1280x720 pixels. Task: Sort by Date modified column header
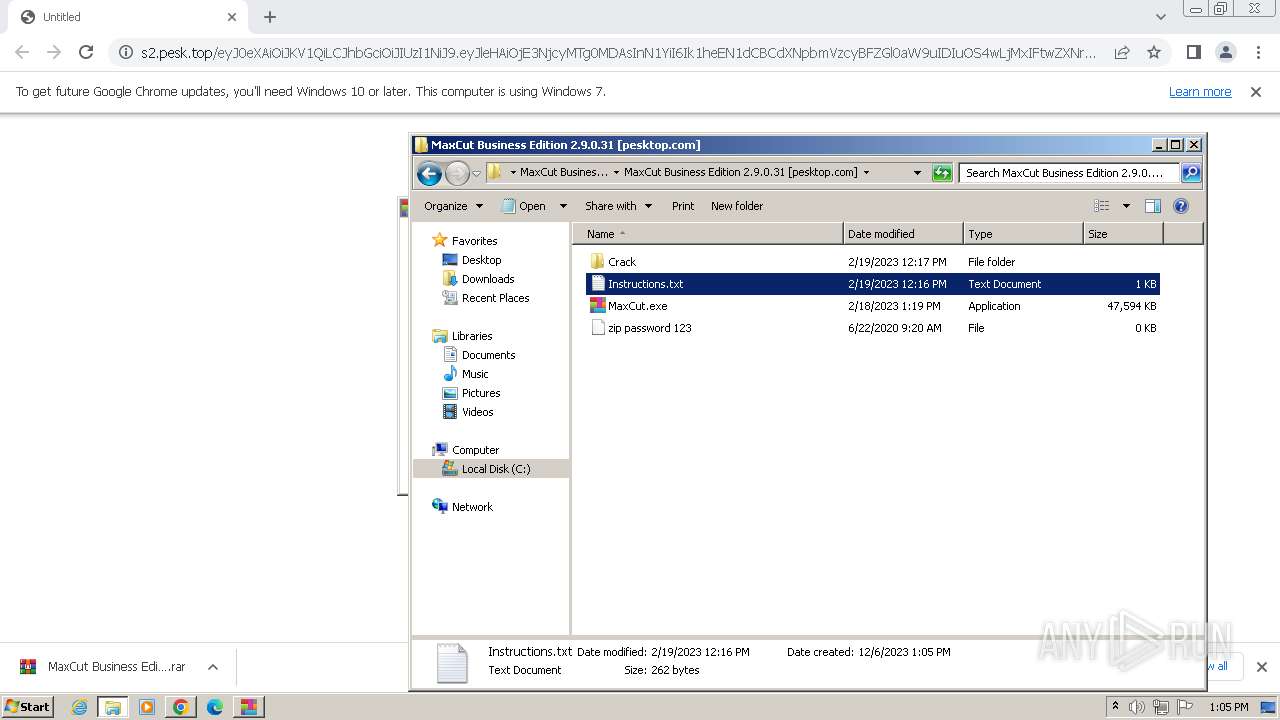[x=903, y=234]
